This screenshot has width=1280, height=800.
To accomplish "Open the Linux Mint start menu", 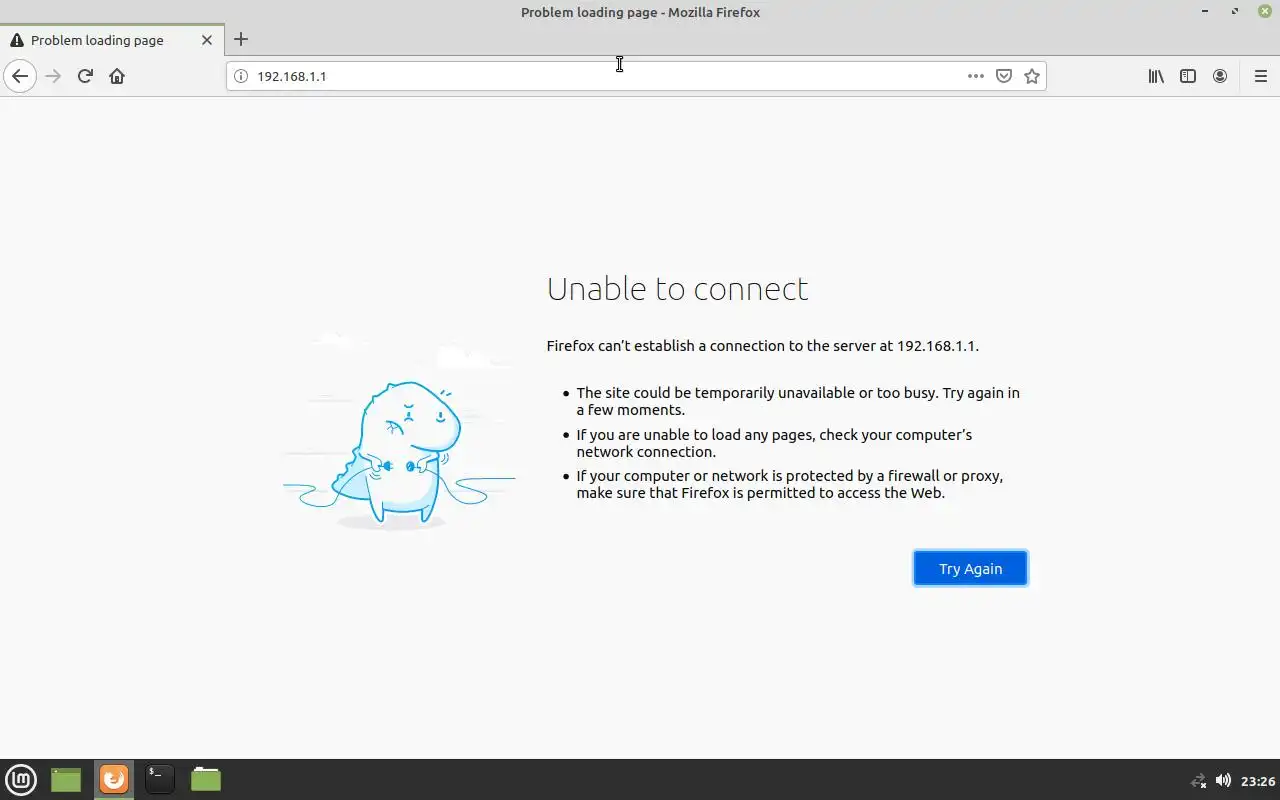I will click(21, 779).
